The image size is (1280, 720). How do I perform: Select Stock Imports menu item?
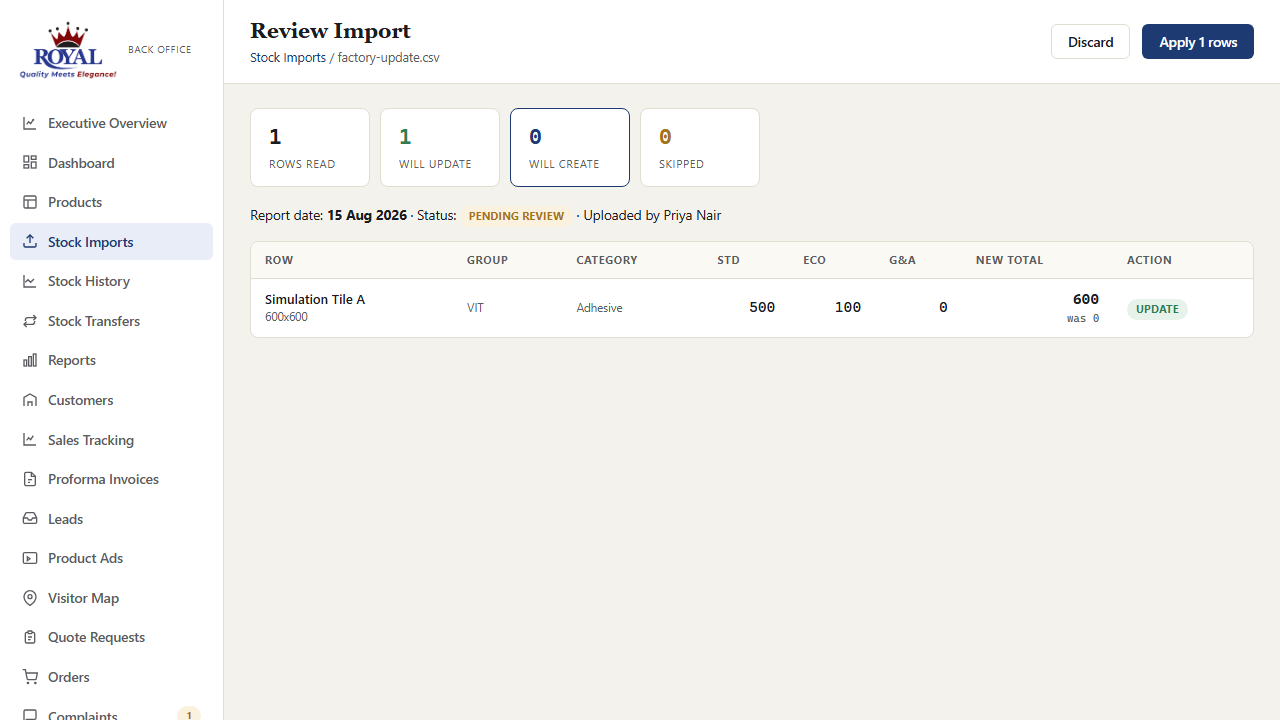[x=111, y=242]
